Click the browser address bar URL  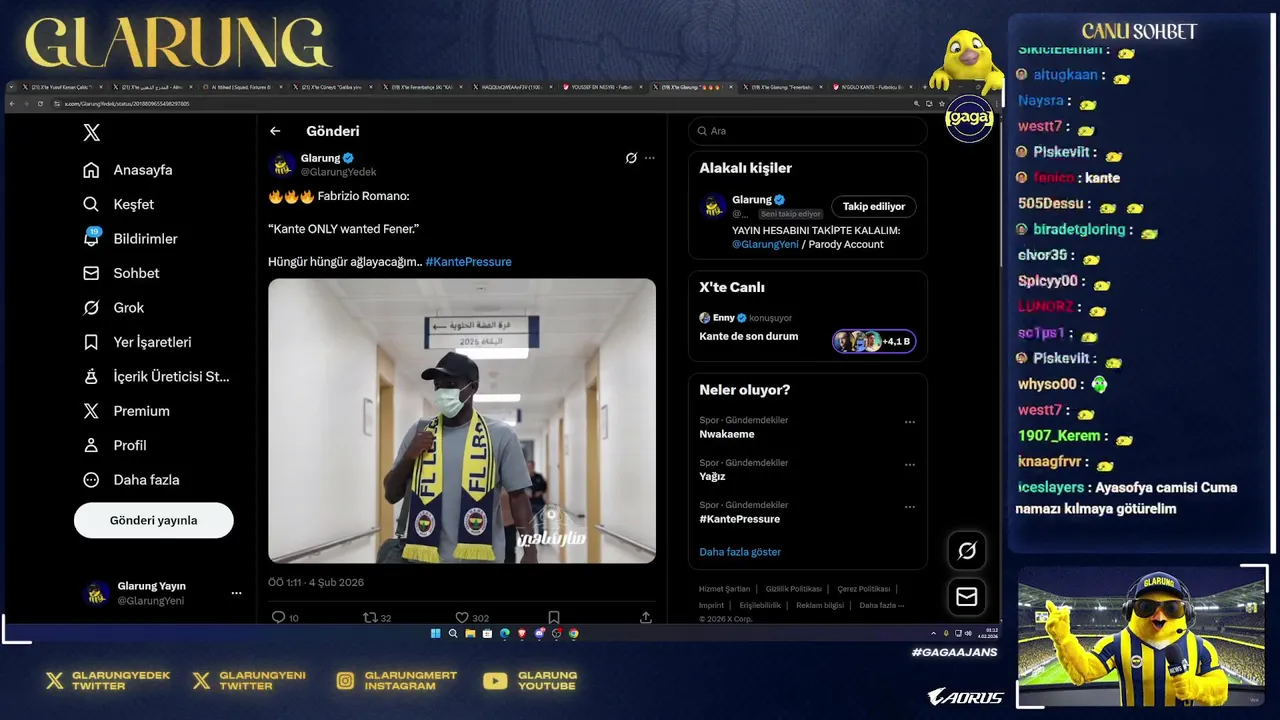[x=127, y=103]
